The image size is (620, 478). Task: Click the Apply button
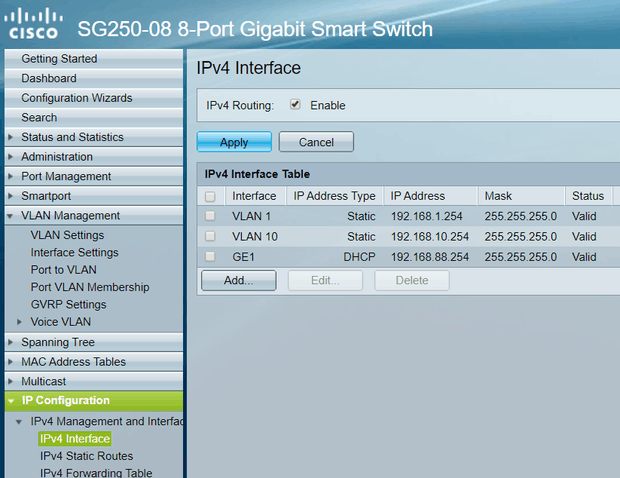[x=234, y=142]
